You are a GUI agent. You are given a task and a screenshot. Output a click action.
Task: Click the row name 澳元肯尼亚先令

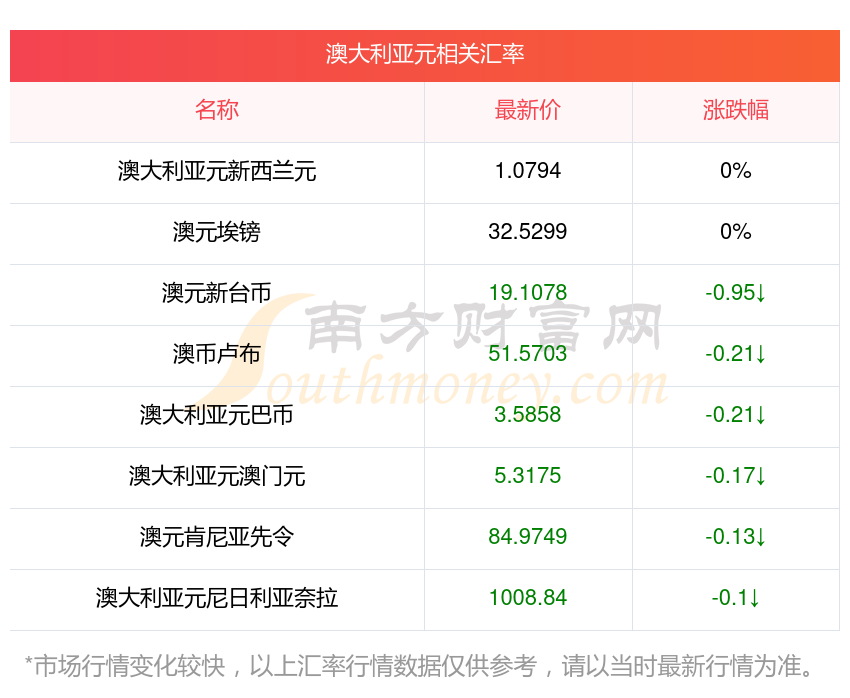[217, 537]
